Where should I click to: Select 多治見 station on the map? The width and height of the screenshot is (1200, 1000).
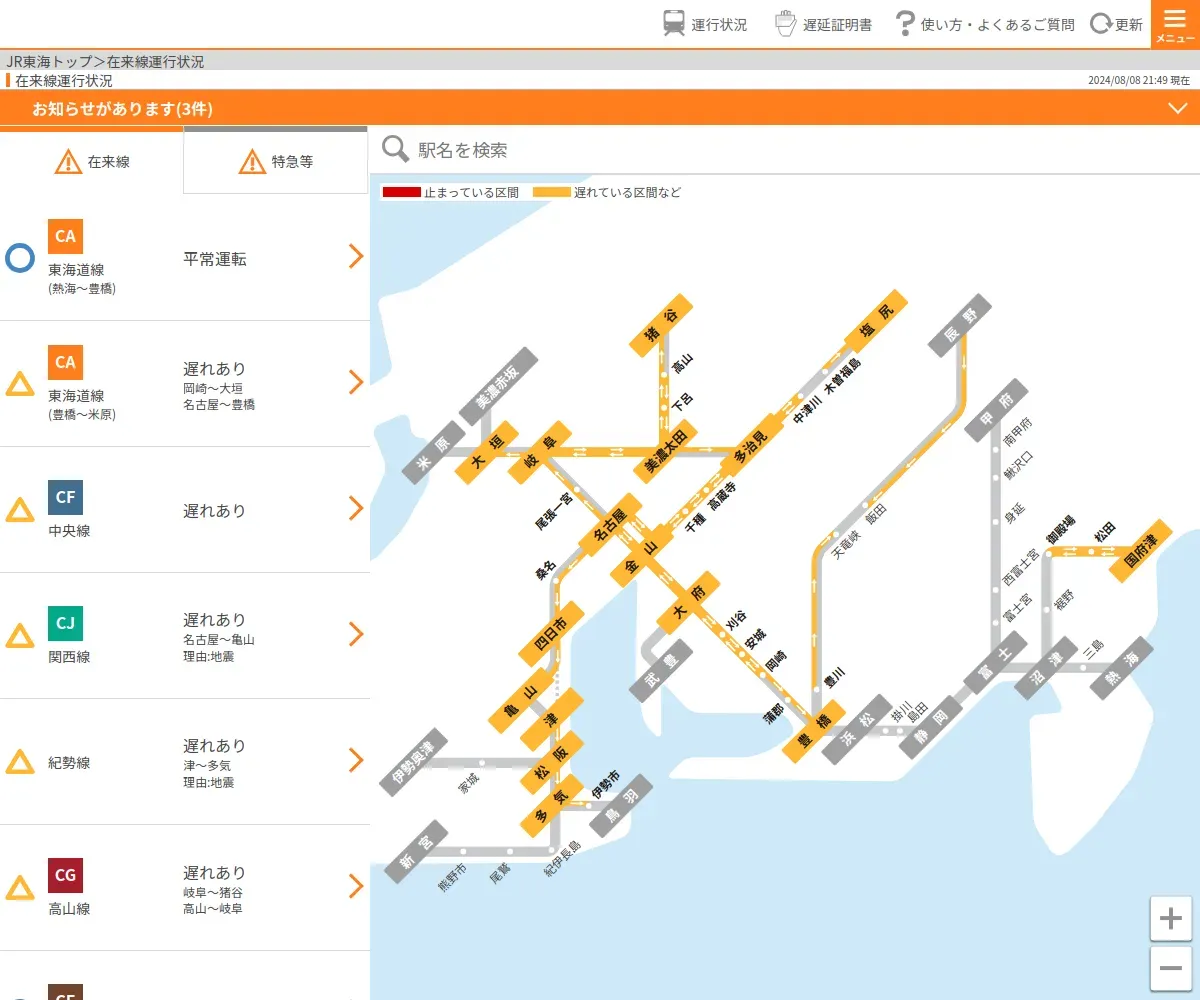coord(750,443)
